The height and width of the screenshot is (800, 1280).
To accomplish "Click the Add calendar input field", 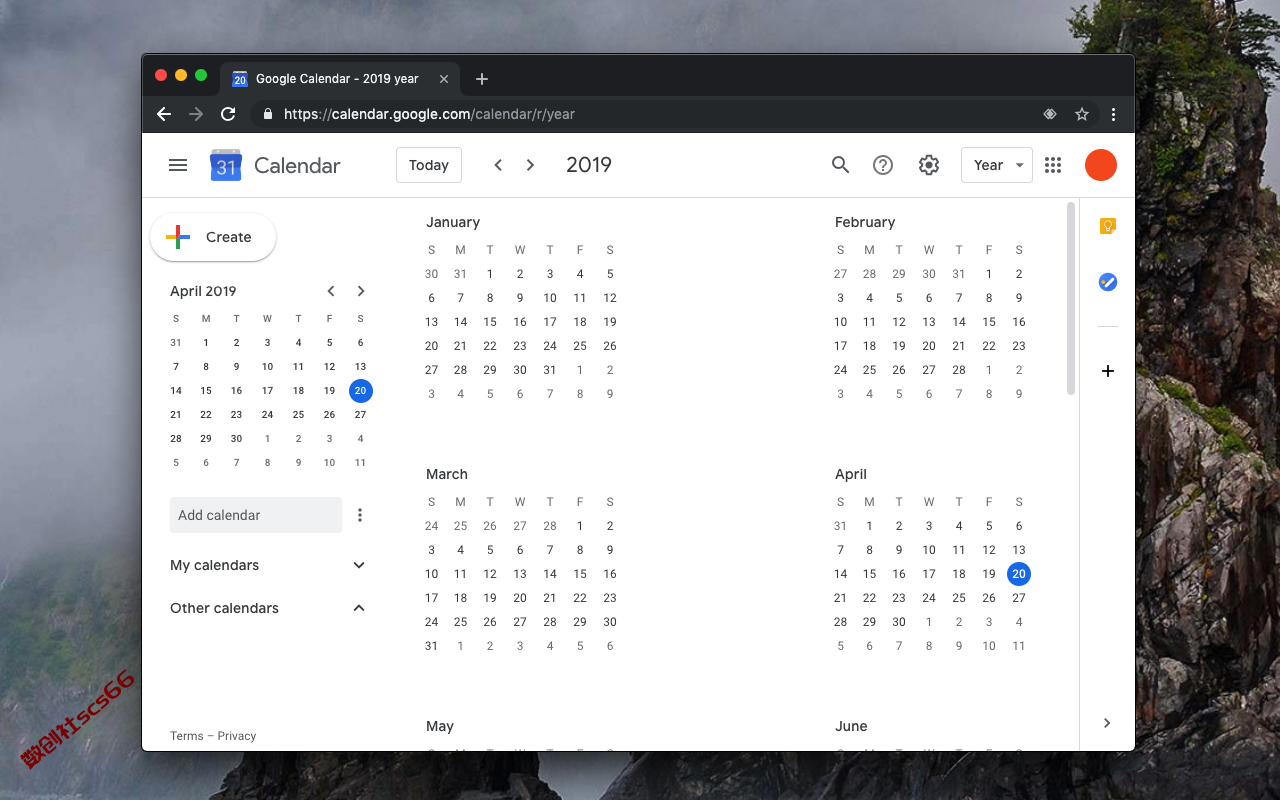I will point(256,515).
